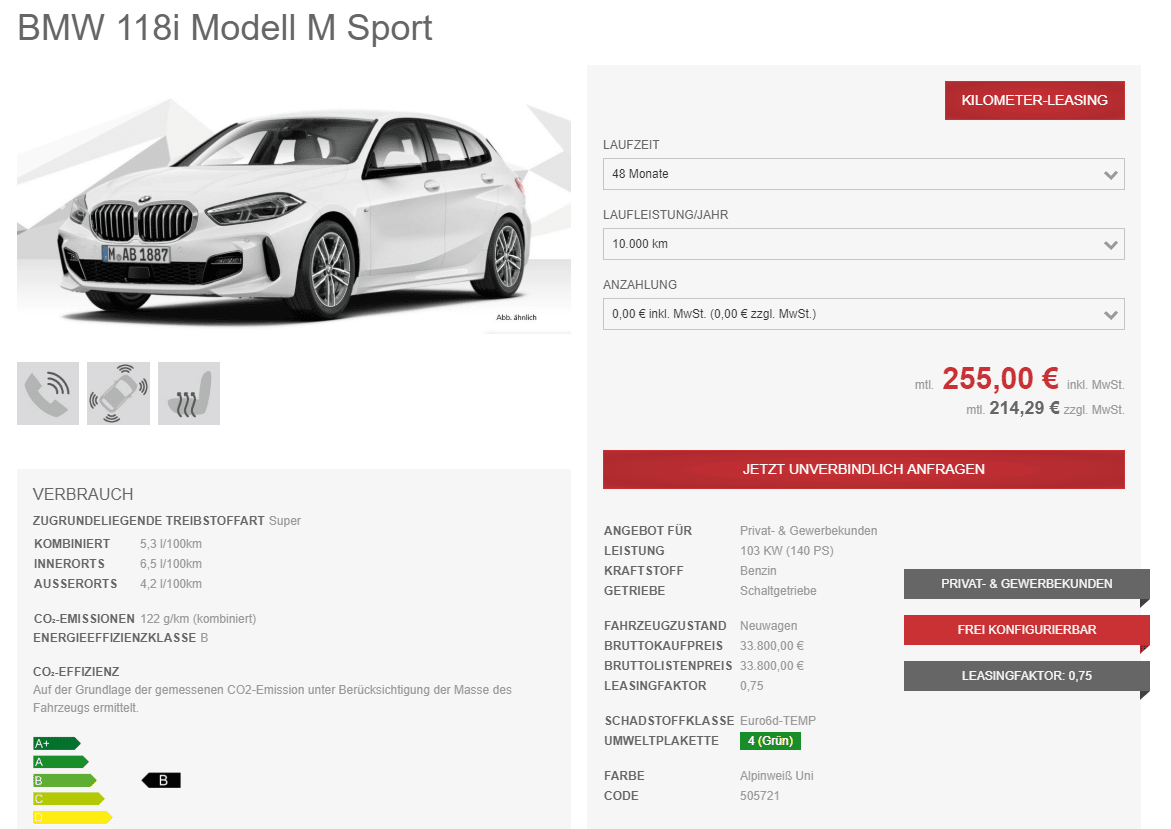The image size is (1171, 829).
Task: Click the A efficiency class arrow
Action: [60, 762]
